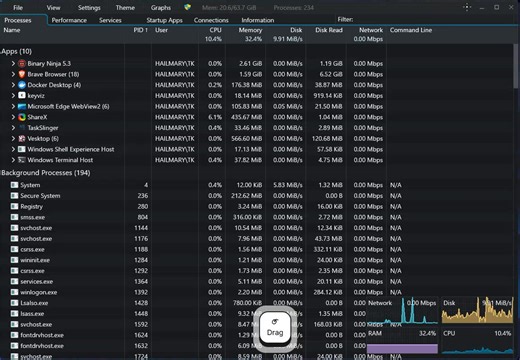Expand the Brave Browser (18) group
The width and height of the screenshot is (520, 360).
(13, 74)
